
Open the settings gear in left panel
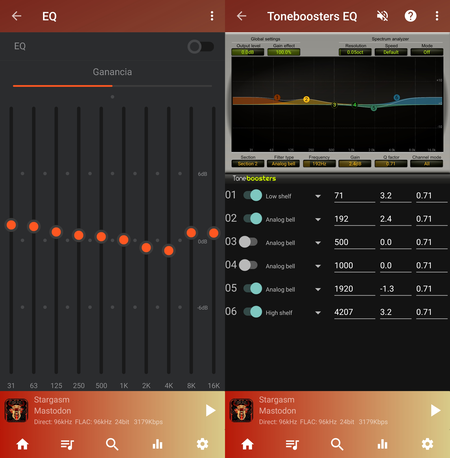(x=202, y=444)
